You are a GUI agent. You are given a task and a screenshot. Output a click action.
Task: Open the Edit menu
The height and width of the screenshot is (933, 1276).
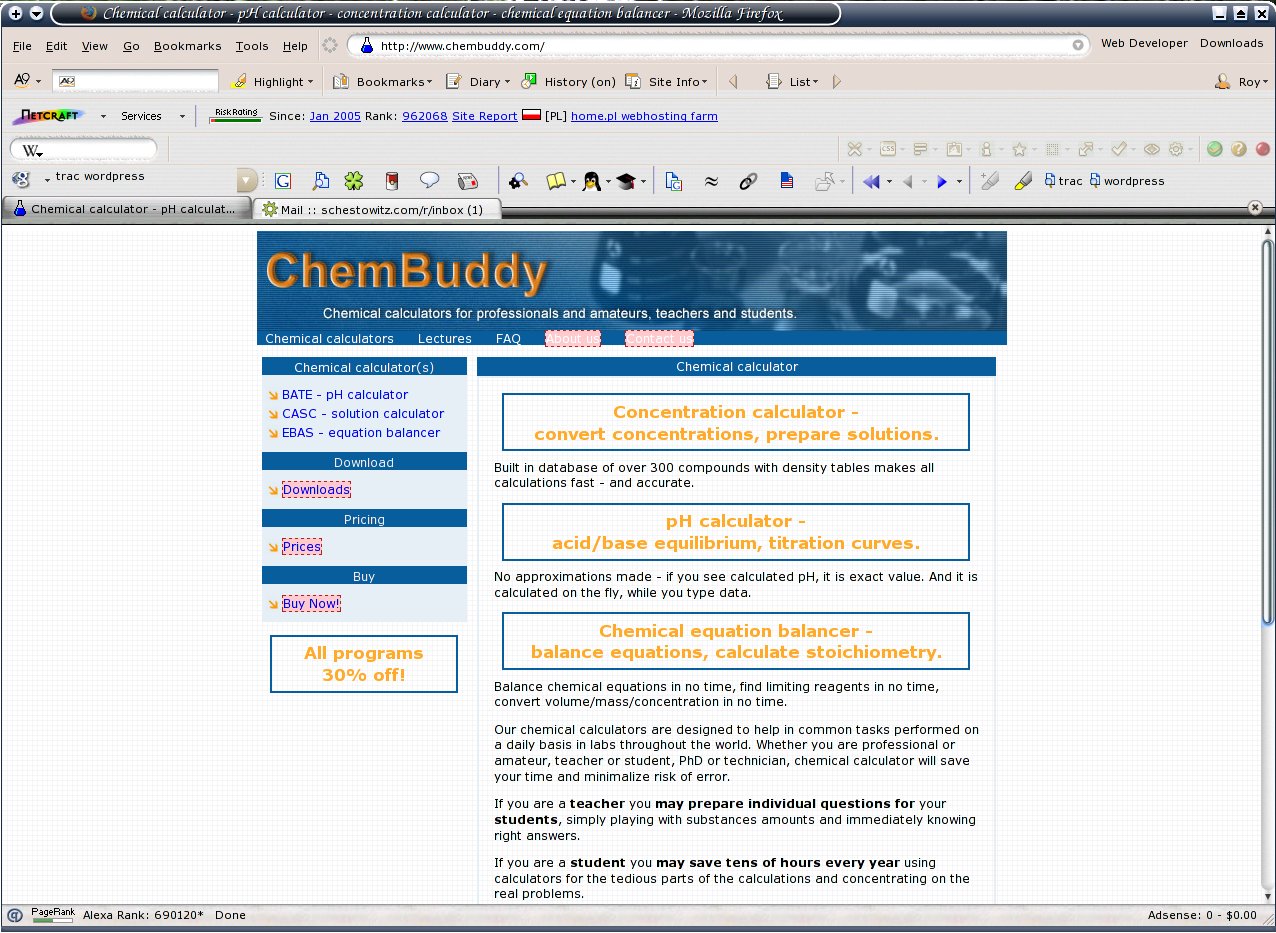pos(57,46)
